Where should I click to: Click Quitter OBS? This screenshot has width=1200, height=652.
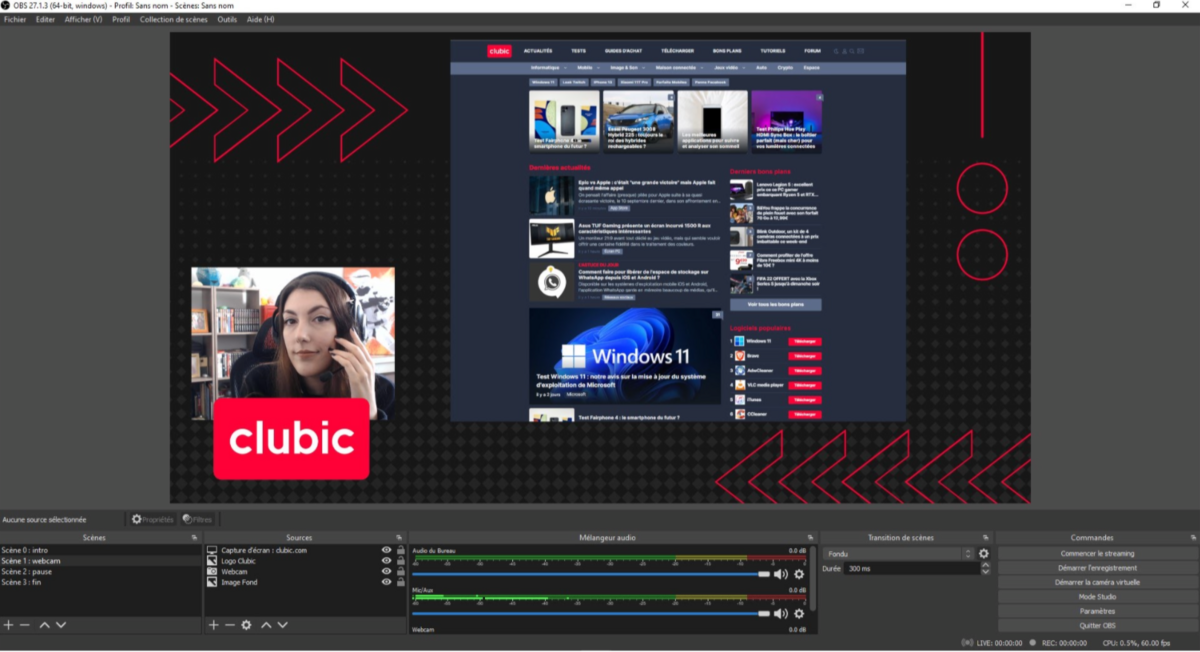tap(1097, 625)
